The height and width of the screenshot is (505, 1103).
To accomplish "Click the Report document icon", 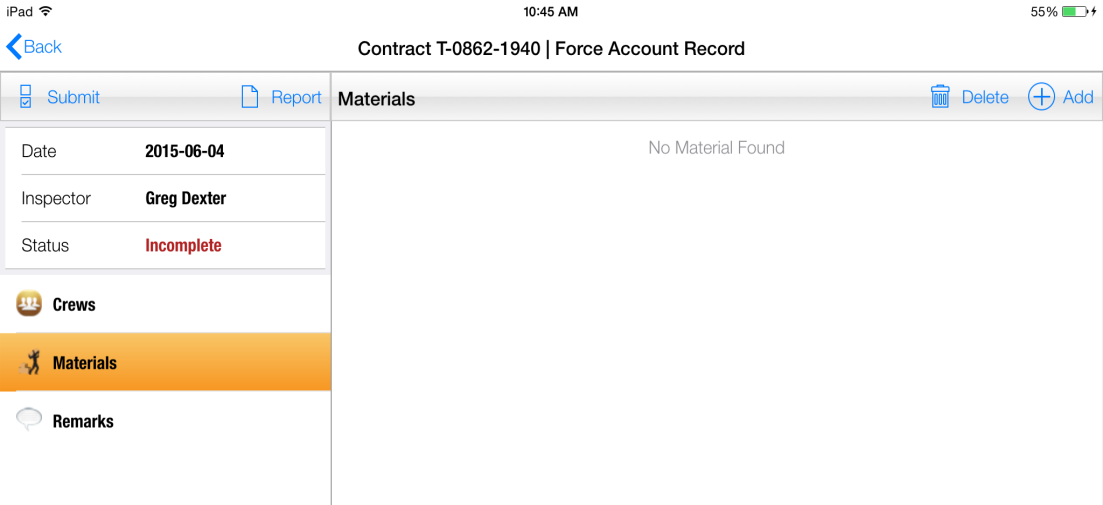I will (250, 97).
